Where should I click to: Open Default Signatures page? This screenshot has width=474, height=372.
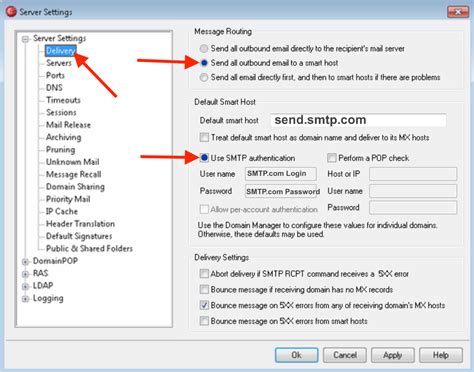tap(79, 236)
